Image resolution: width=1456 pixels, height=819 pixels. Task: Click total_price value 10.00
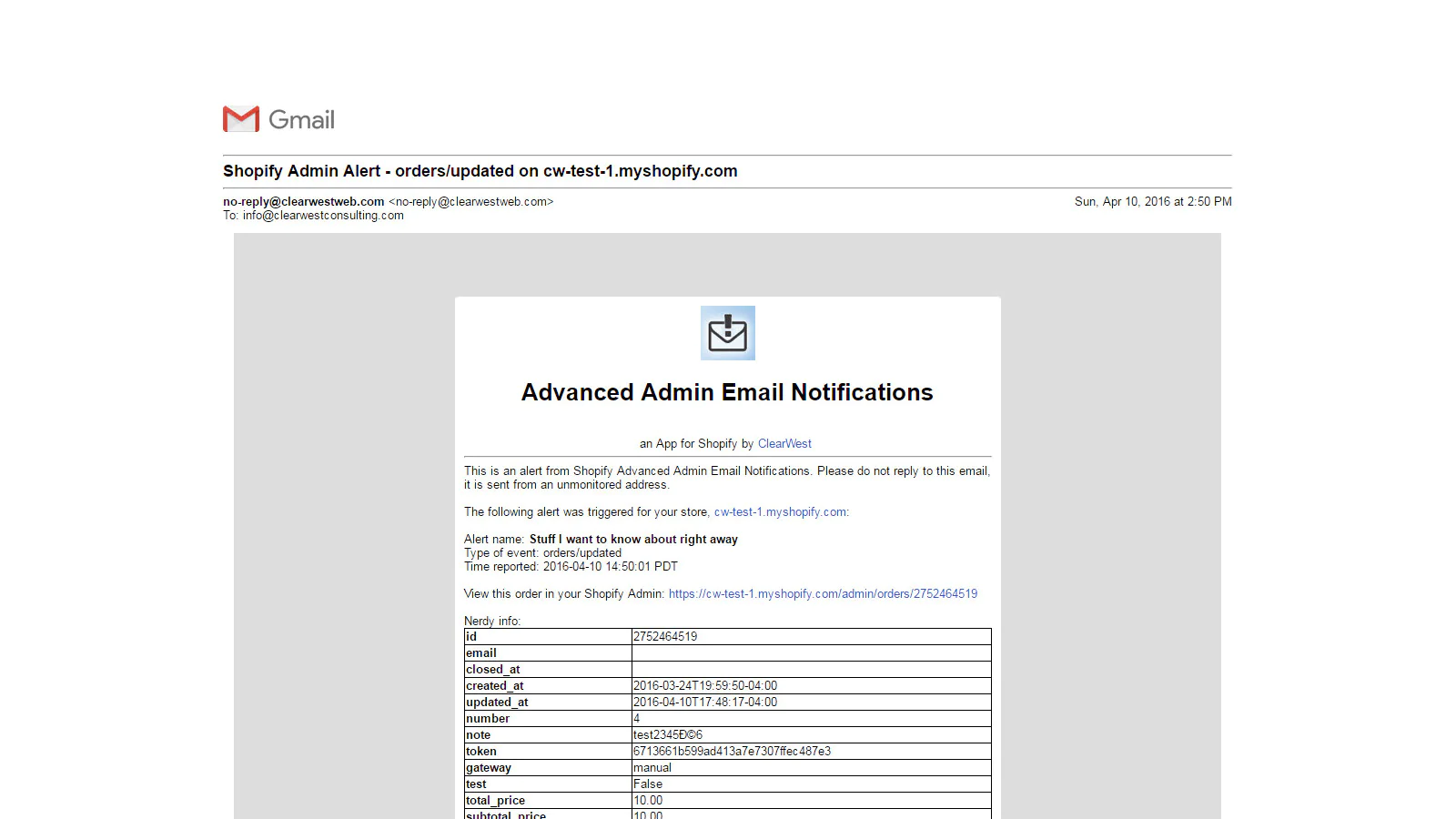tap(648, 801)
